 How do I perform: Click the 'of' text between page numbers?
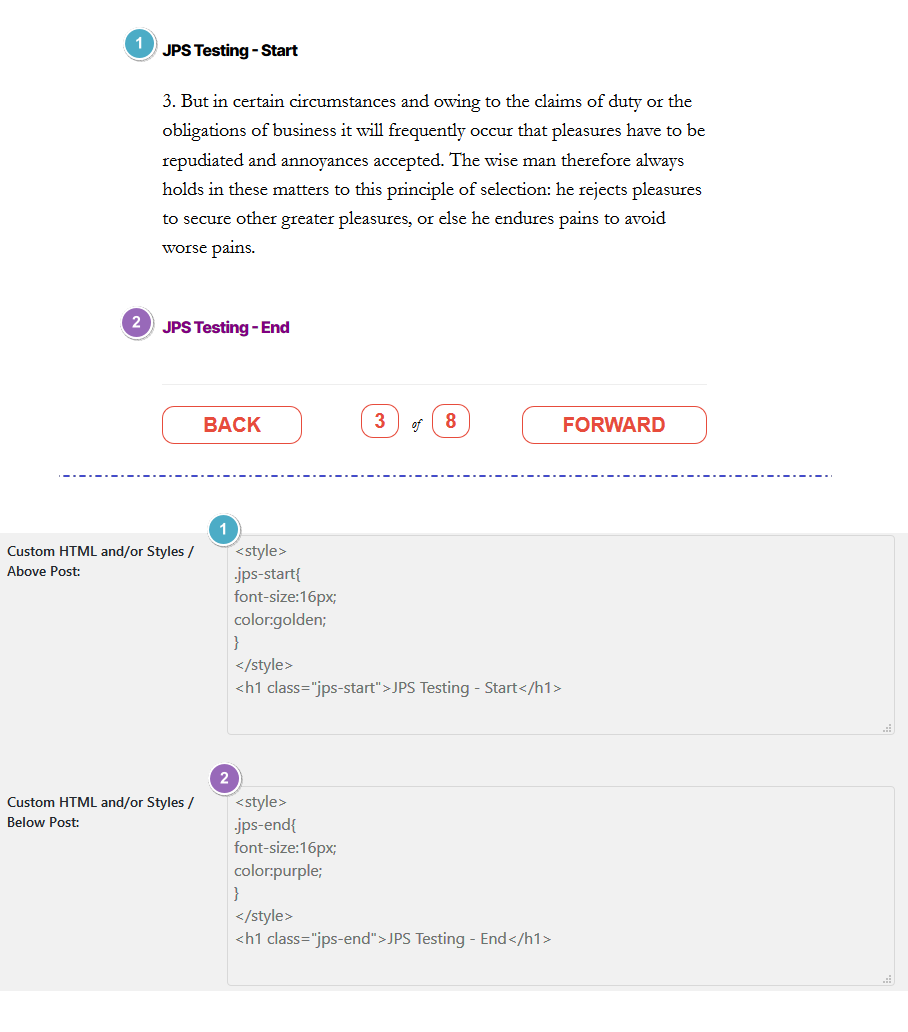coord(416,425)
